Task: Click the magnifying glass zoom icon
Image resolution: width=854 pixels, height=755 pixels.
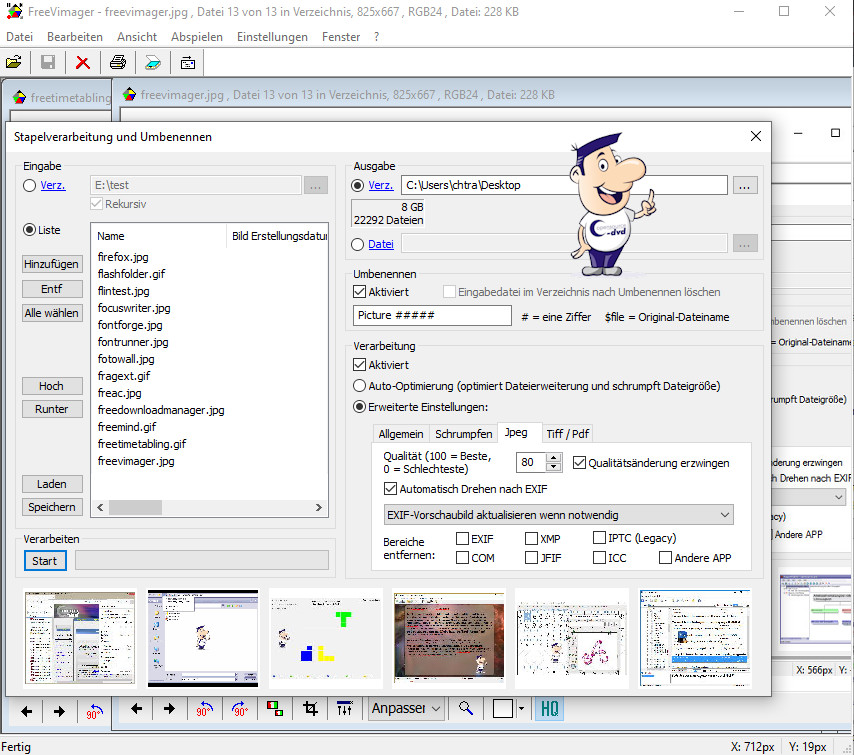Action: (466, 709)
